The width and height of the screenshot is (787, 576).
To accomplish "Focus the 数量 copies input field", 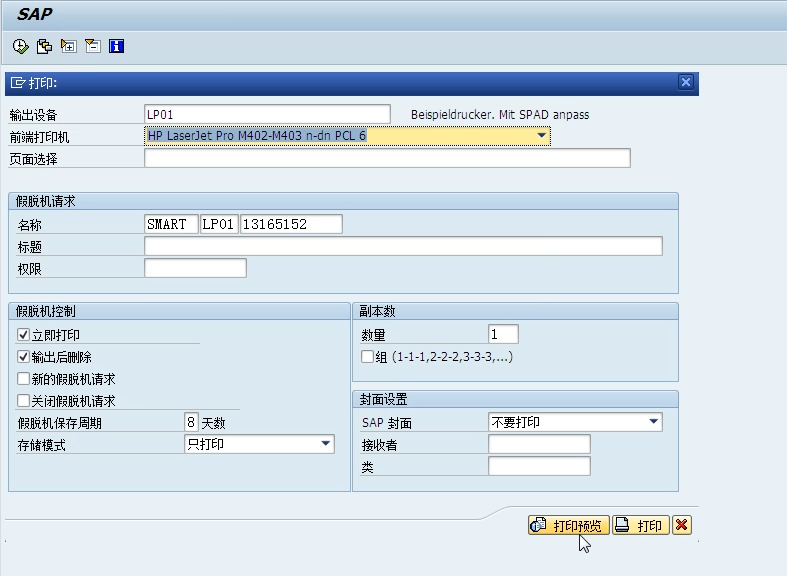I will point(503,335).
